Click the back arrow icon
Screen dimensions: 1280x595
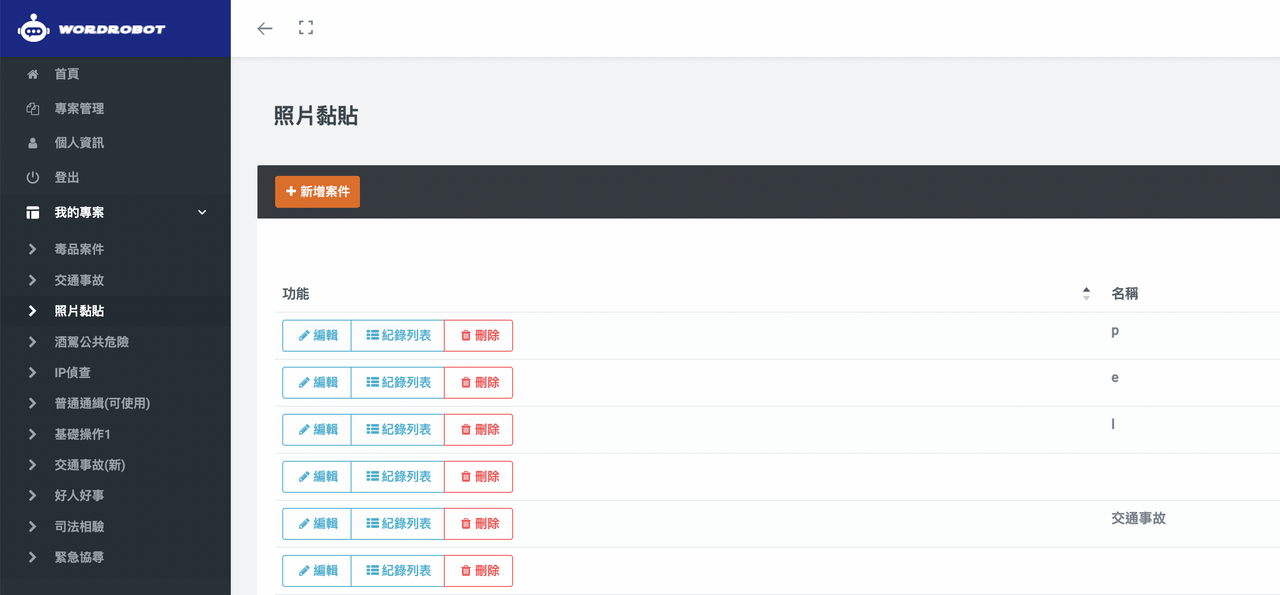click(x=265, y=28)
